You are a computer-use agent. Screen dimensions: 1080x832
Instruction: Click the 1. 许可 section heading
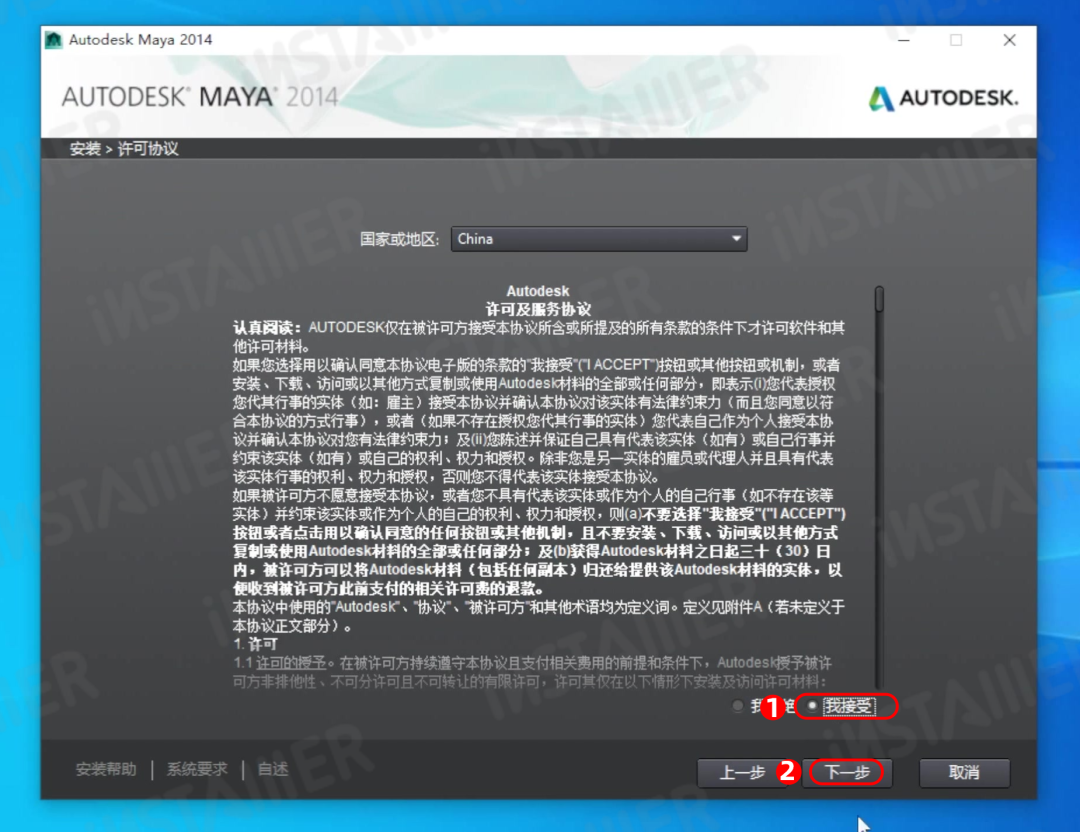pyautogui.click(x=255, y=644)
